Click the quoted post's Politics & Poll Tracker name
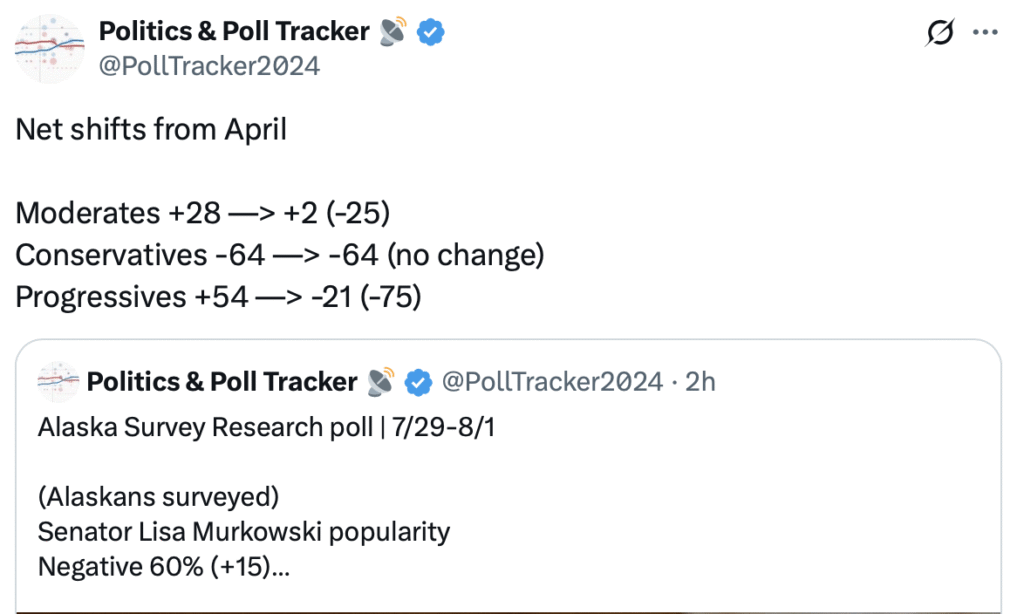Image resolution: width=1024 pixels, height=614 pixels. pos(222,382)
